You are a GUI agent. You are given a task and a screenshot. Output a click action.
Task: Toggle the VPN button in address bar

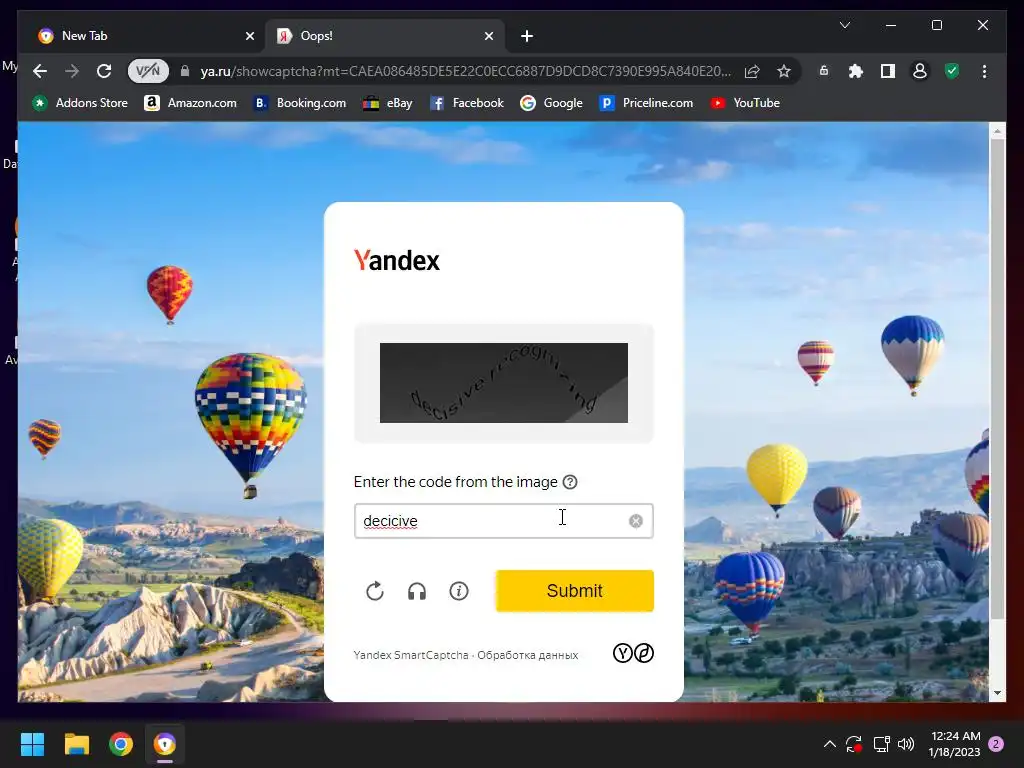[x=148, y=71]
